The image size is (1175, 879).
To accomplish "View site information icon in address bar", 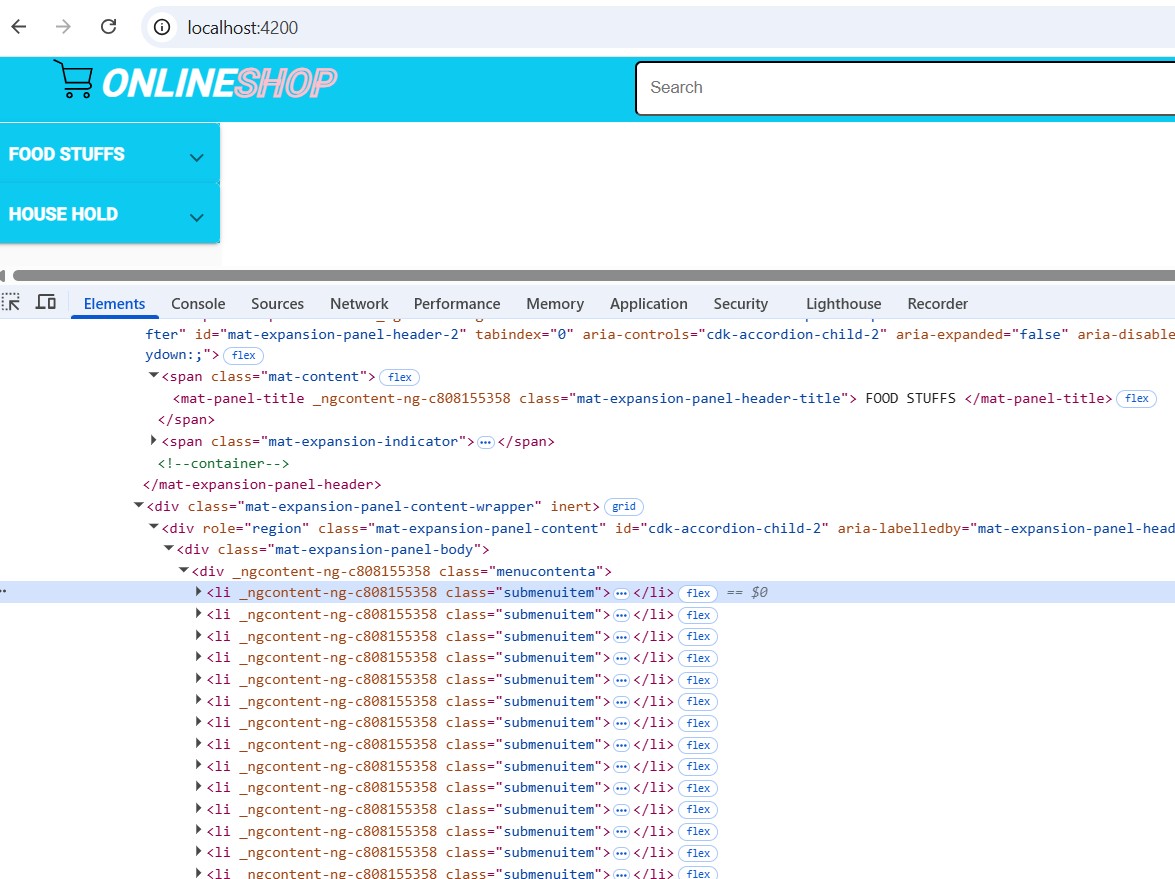I will (162, 28).
